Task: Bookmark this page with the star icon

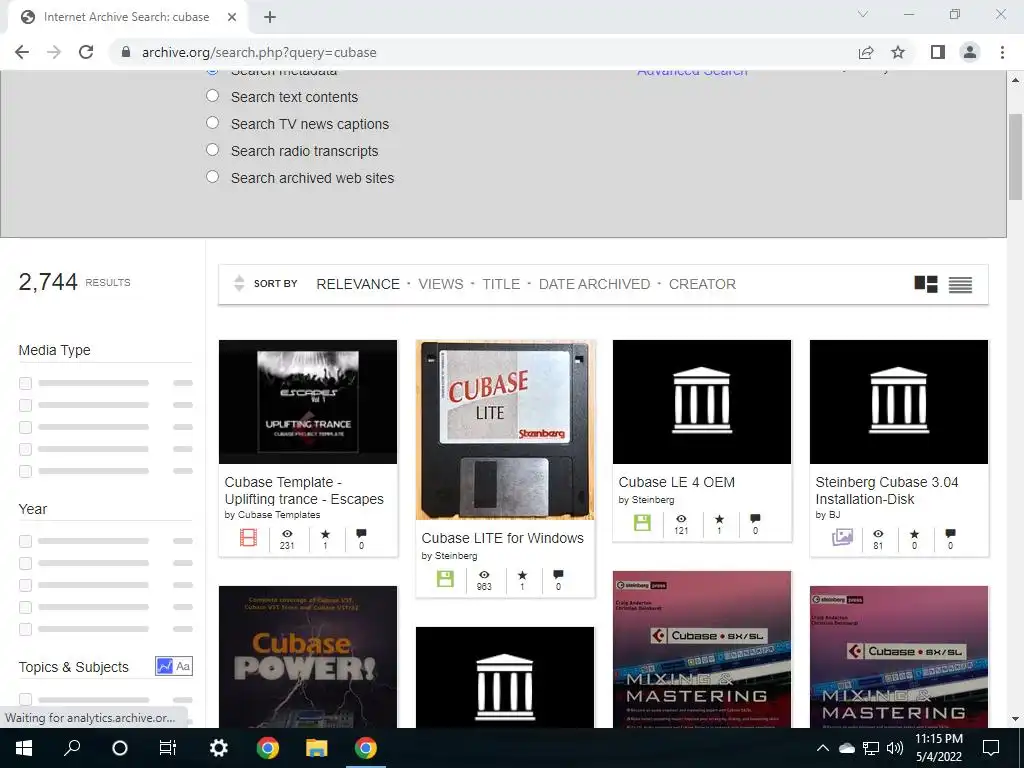Action: [898, 52]
